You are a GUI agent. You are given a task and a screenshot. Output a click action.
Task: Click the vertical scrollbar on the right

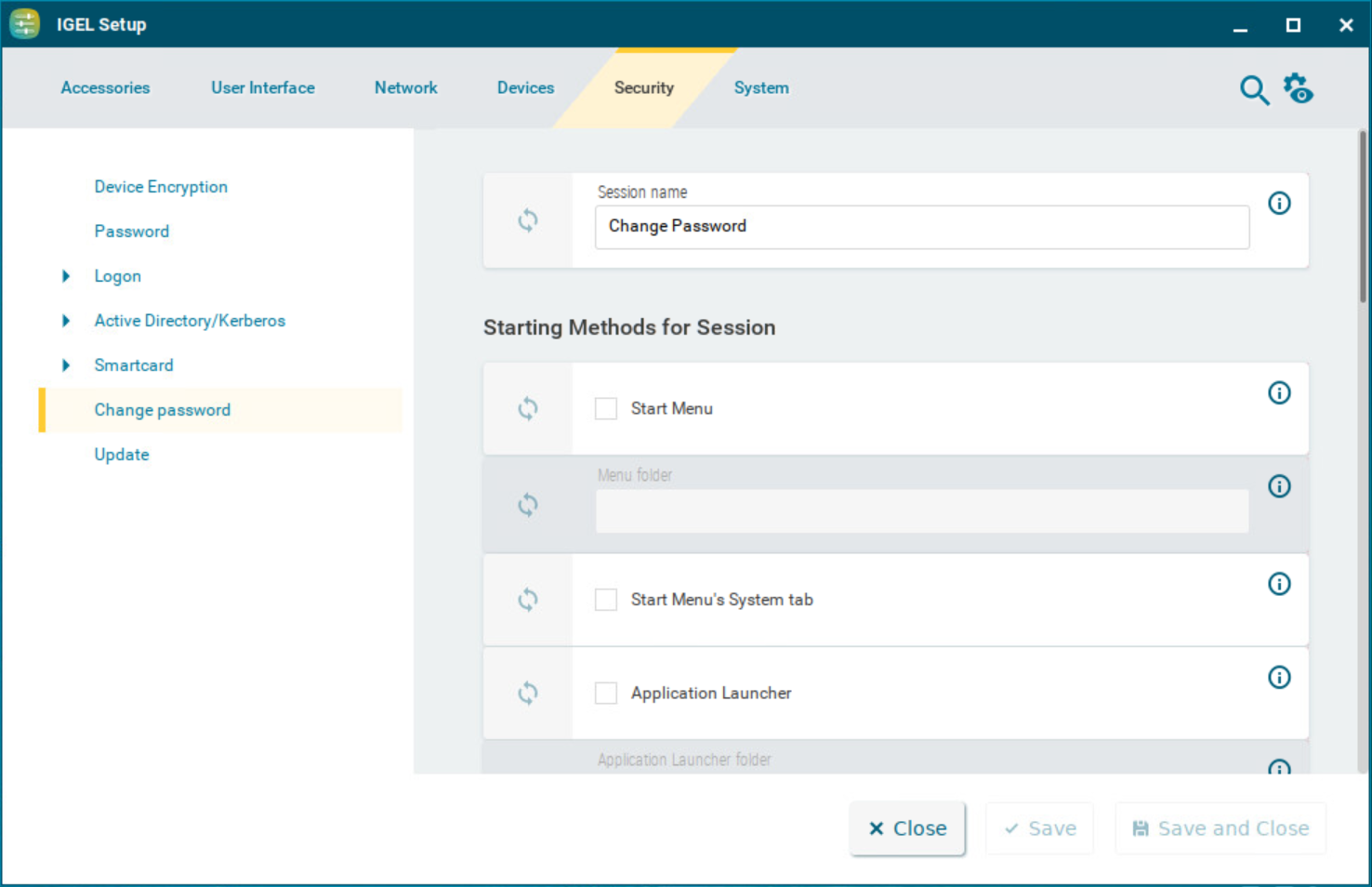pyautogui.click(x=1362, y=218)
